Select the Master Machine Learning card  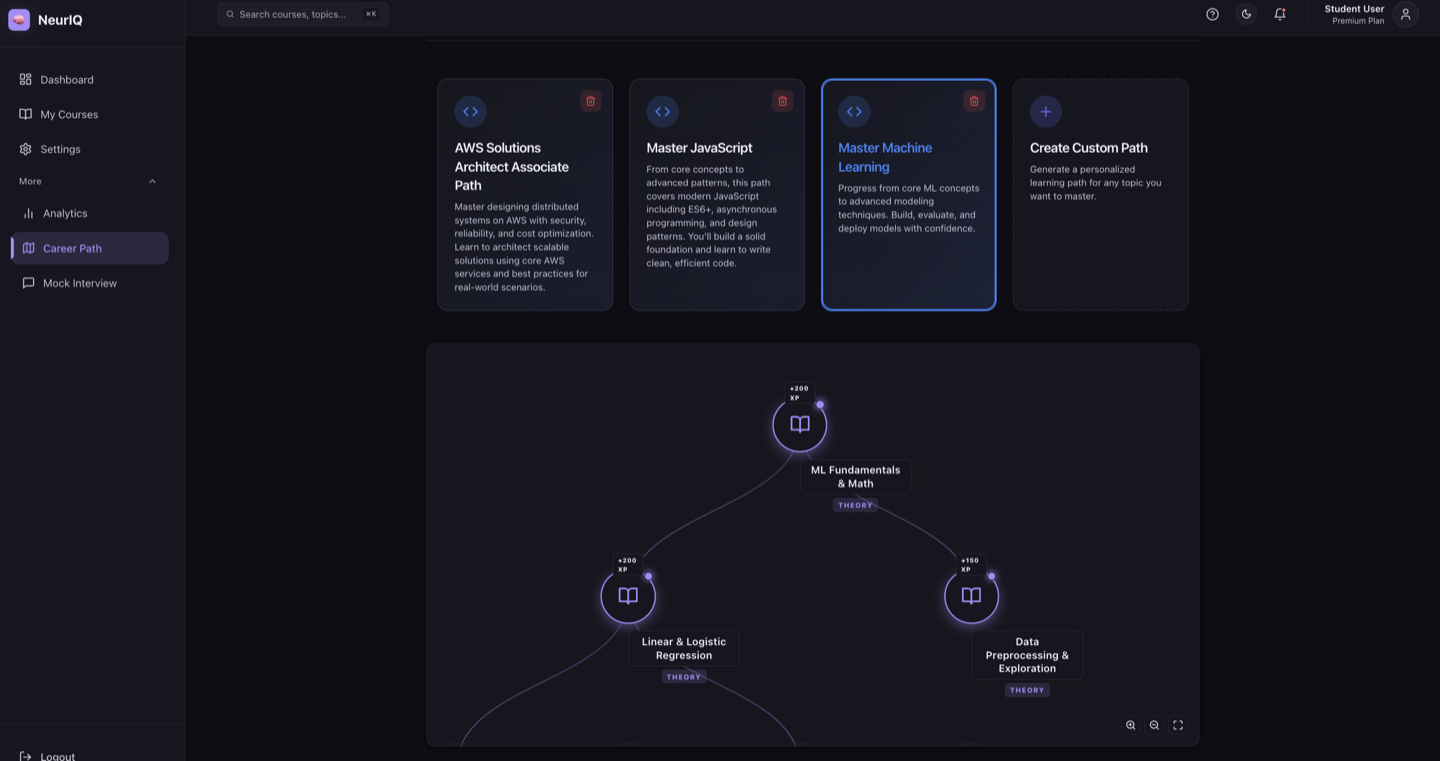click(909, 195)
